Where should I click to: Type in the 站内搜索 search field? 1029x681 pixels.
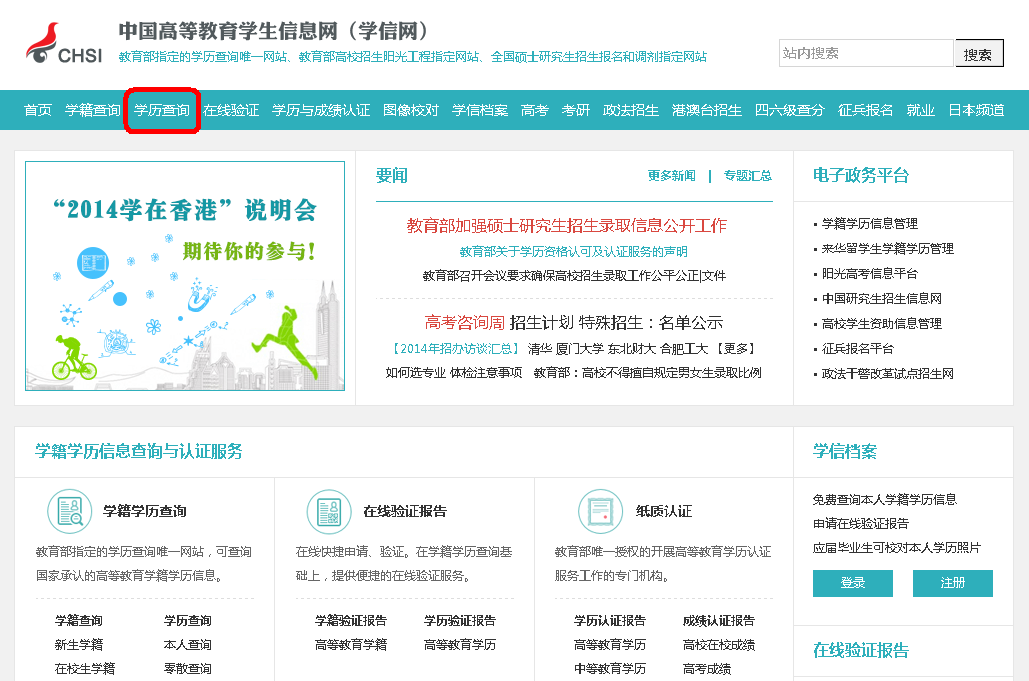tap(865, 53)
